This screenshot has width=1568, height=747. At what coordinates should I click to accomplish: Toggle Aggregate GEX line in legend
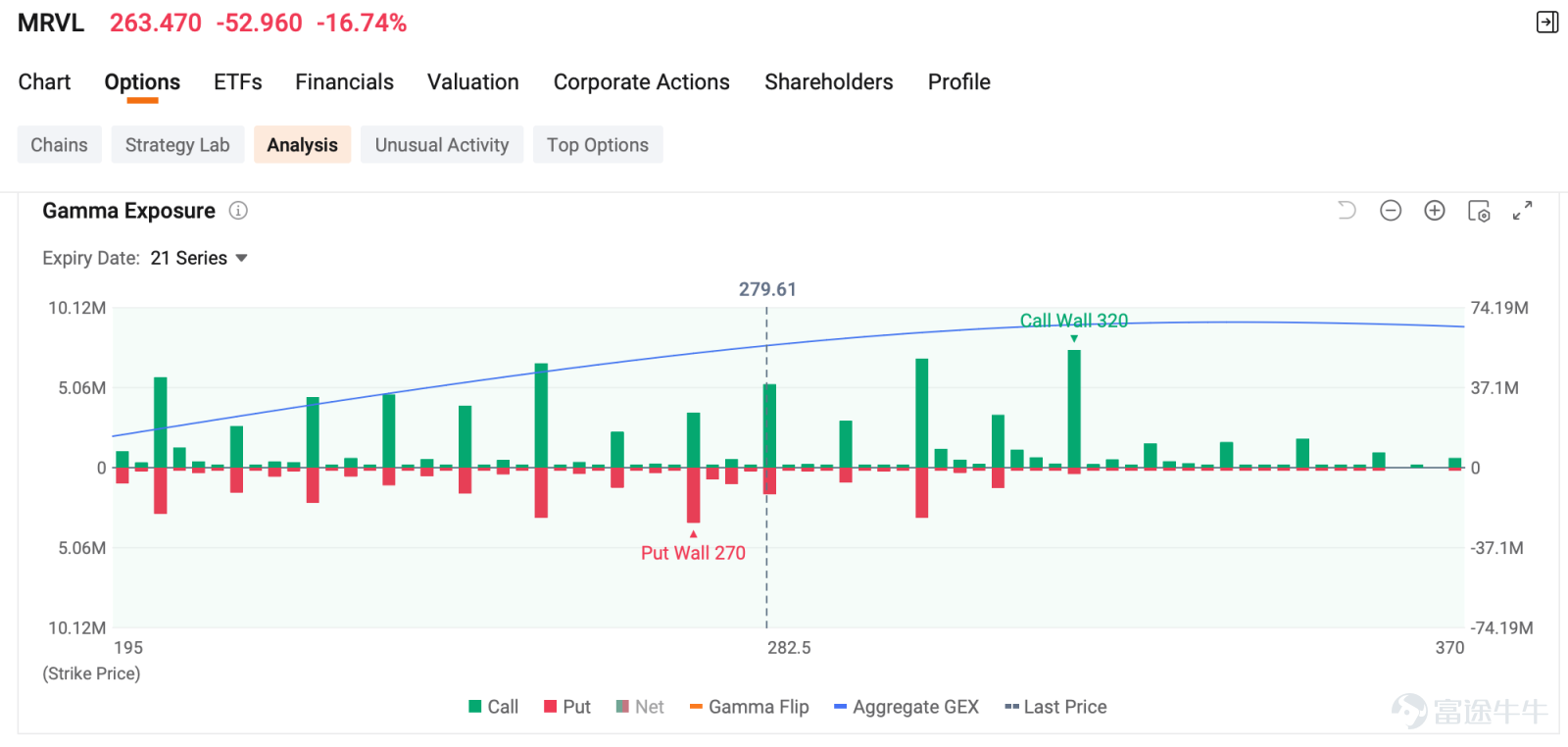tap(906, 707)
